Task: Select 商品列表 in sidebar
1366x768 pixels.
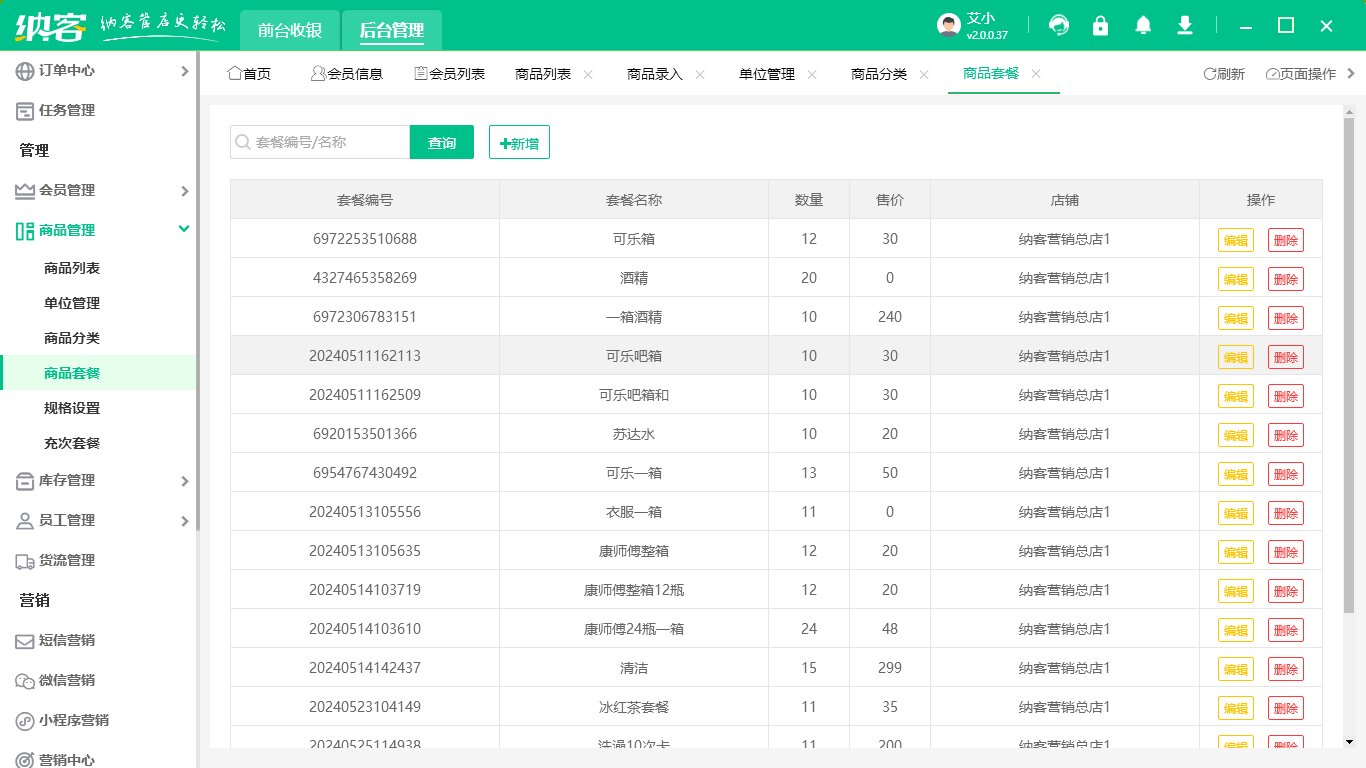Action: [x=72, y=268]
